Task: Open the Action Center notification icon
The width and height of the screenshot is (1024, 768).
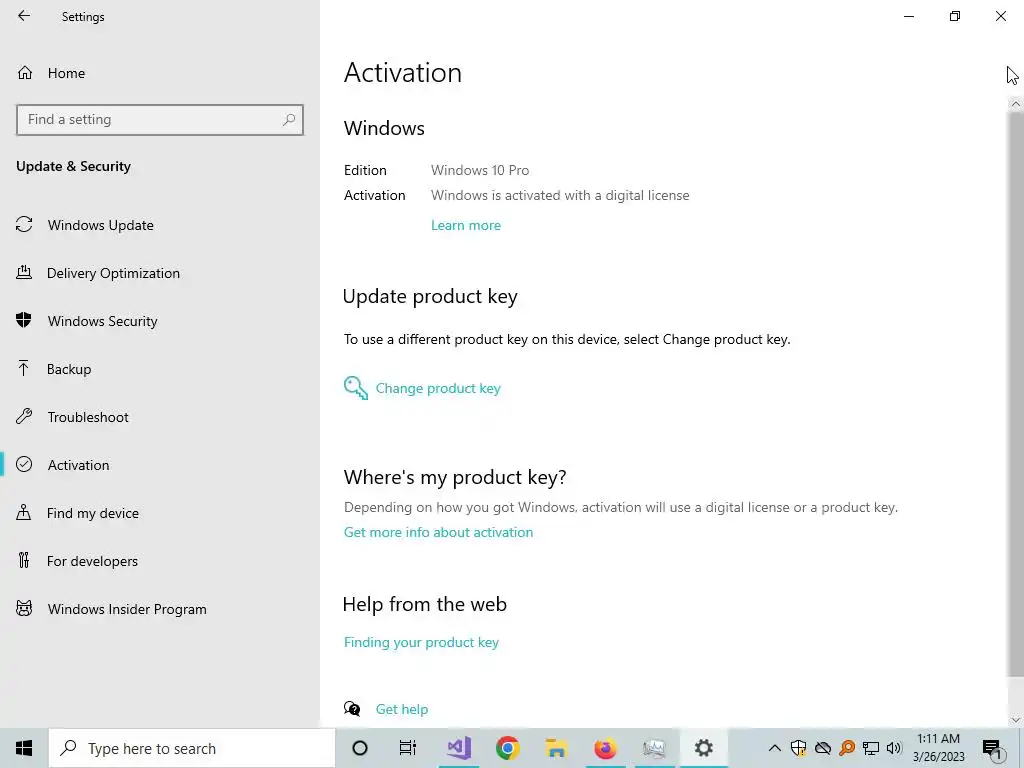Action: pyautogui.click(x=992, y=748)
